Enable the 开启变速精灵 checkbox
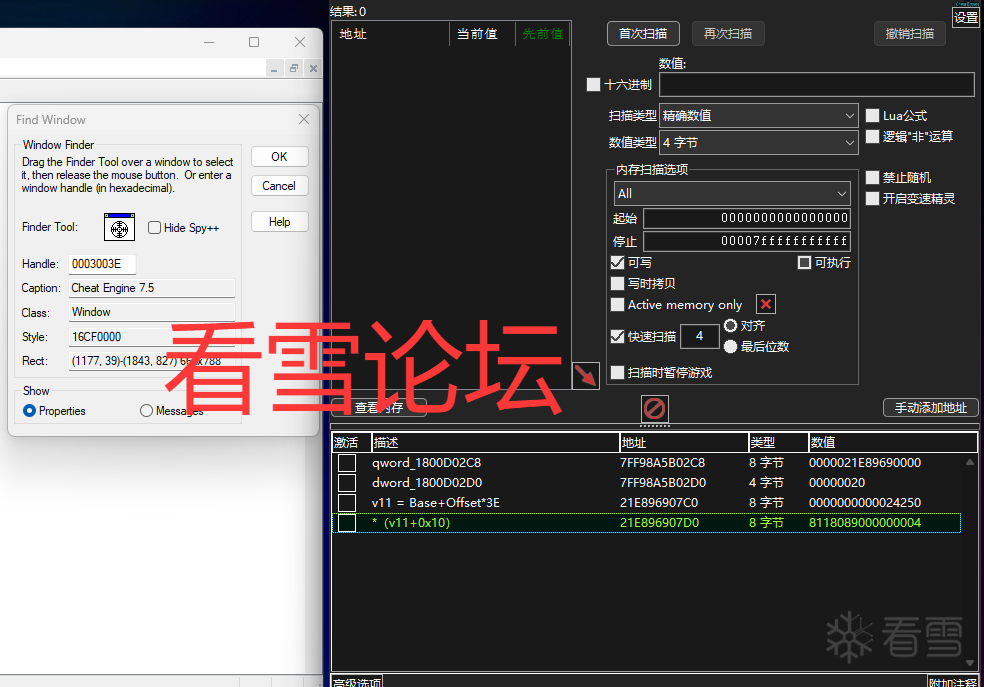Image resolution: width=984 pixels, height=687 pixels. (872, 198)
